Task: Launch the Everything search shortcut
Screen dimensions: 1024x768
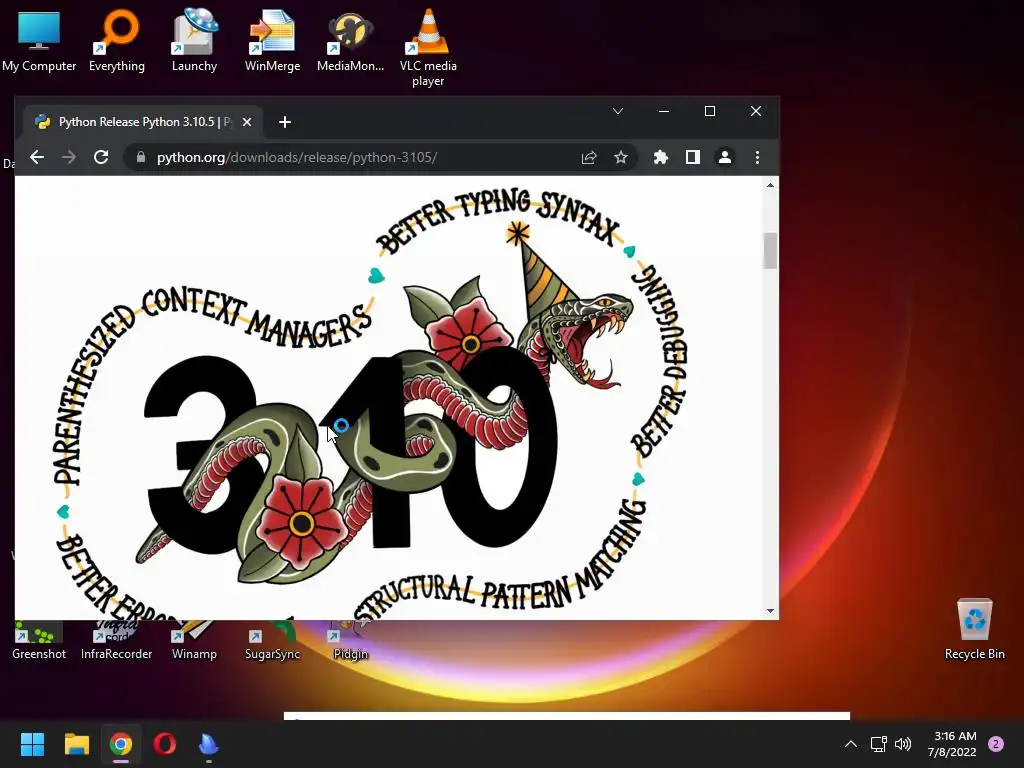Action: pos(116,41)
